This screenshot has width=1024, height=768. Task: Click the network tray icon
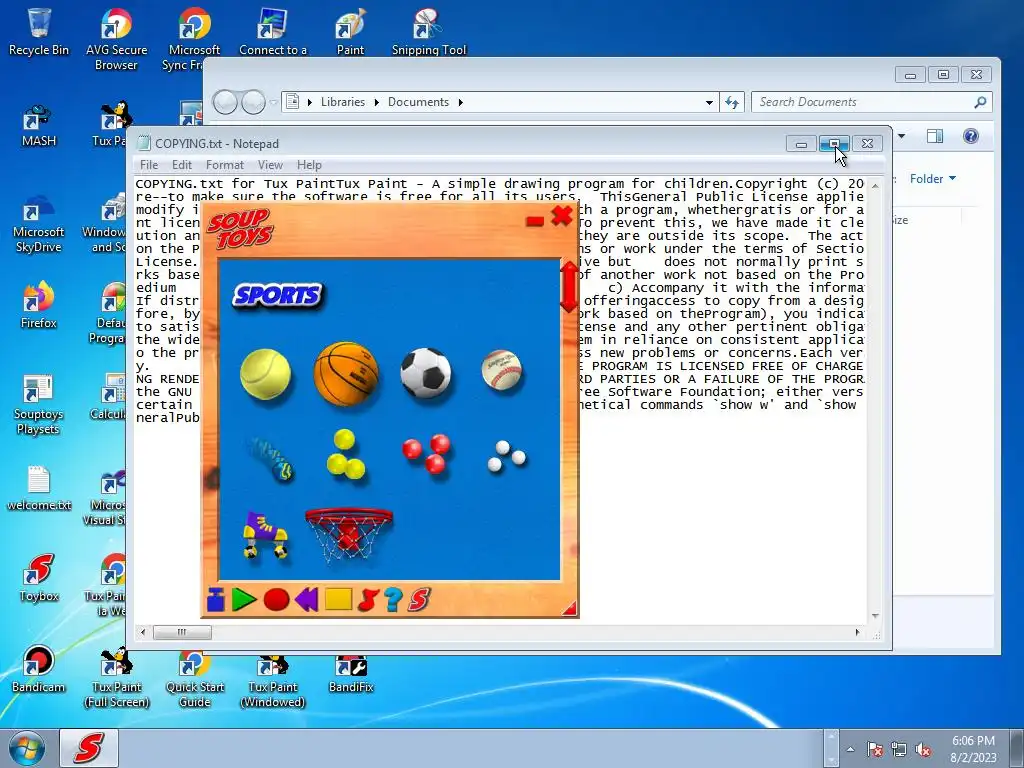coord(899,750)
